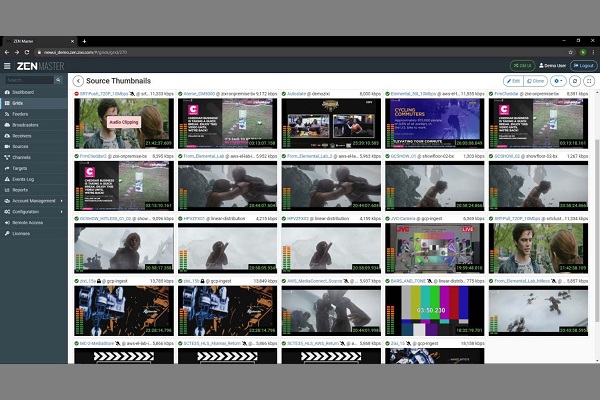The height and width of the screenshot is (400, 600).
Task: Click the Logout button
Action: (583, 66)
